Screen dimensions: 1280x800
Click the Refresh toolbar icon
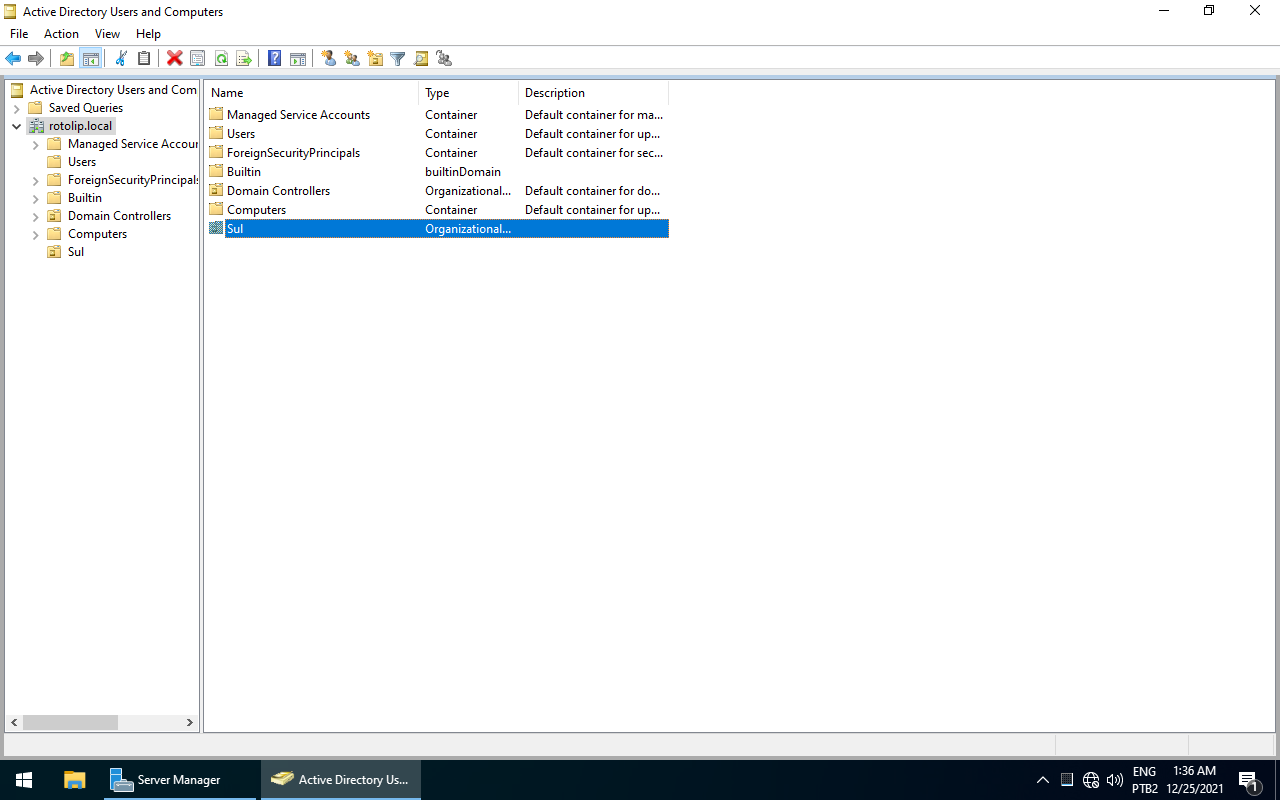click(x=221, y=59)
